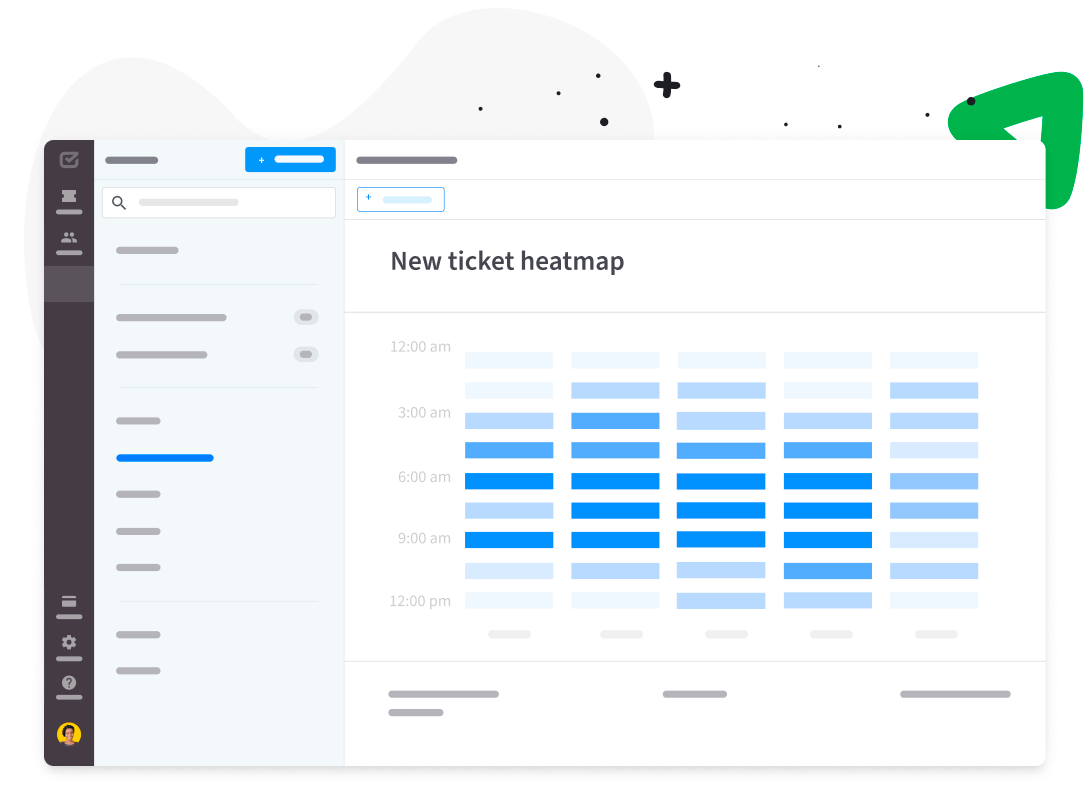Click the checkmark logo icon in sidebar
The image size is (1088, 800).
[69, 160]
